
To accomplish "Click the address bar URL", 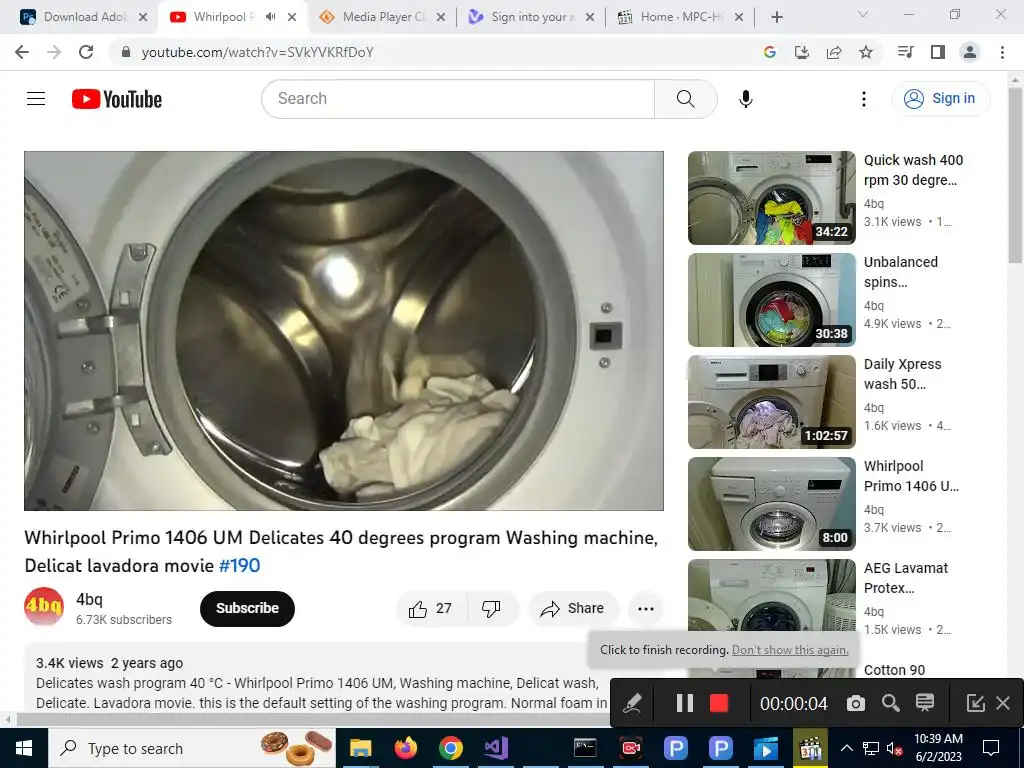I will click(257, 52).
